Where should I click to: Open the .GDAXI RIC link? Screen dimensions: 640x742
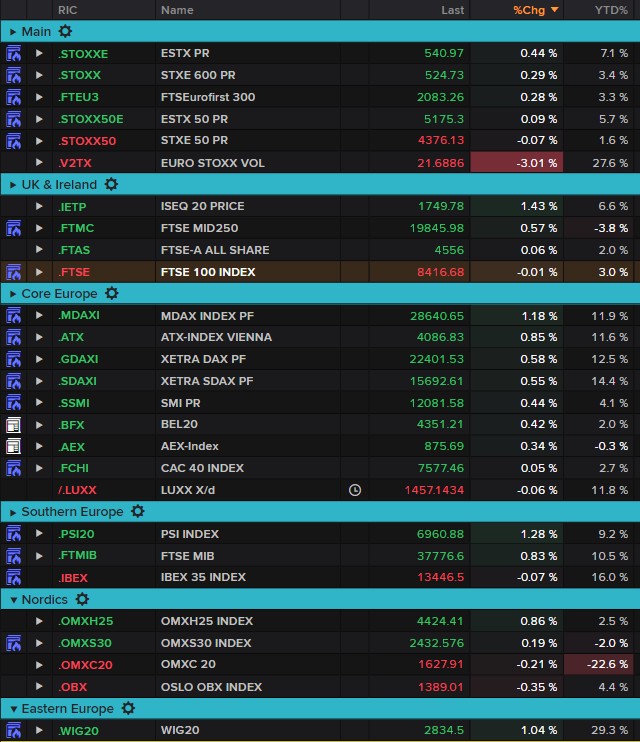click(78, 359)
